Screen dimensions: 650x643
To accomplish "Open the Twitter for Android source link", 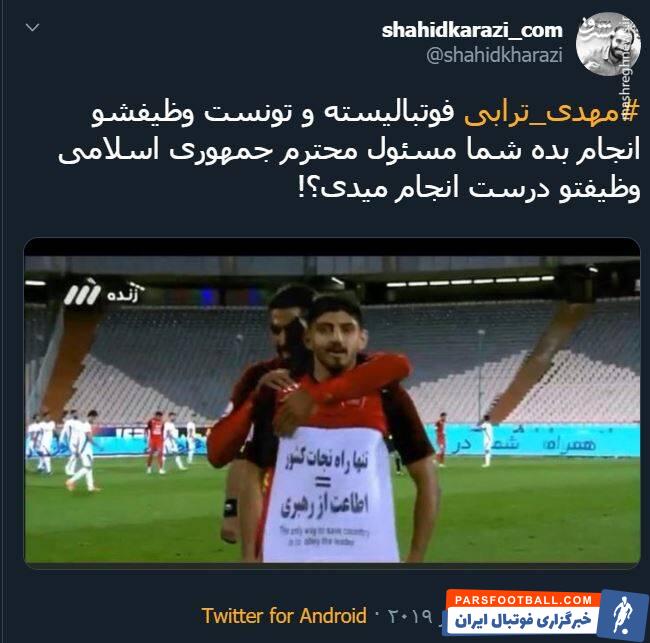I will point(284,616).
